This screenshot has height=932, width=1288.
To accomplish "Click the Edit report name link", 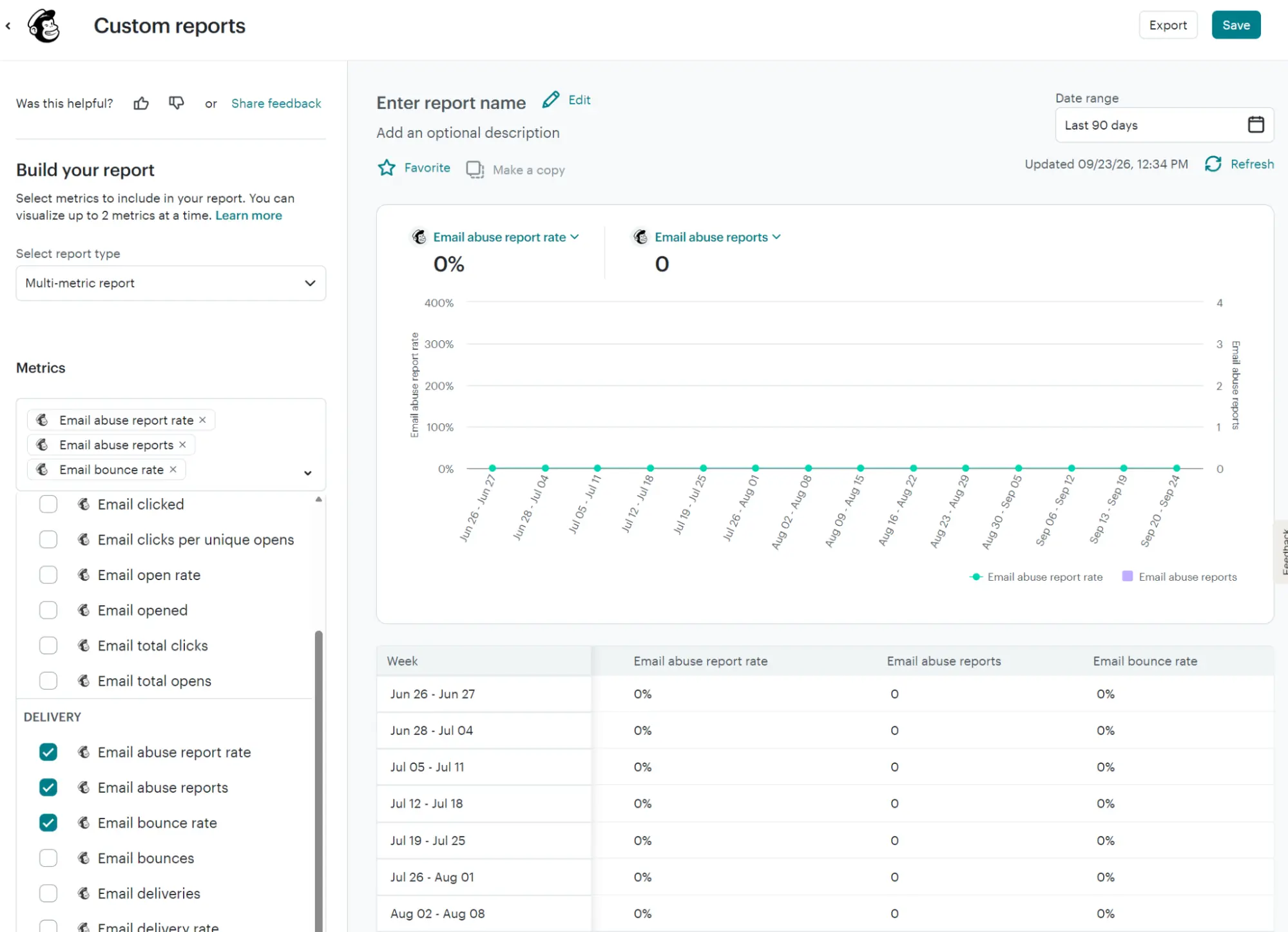I will point(579,100).
